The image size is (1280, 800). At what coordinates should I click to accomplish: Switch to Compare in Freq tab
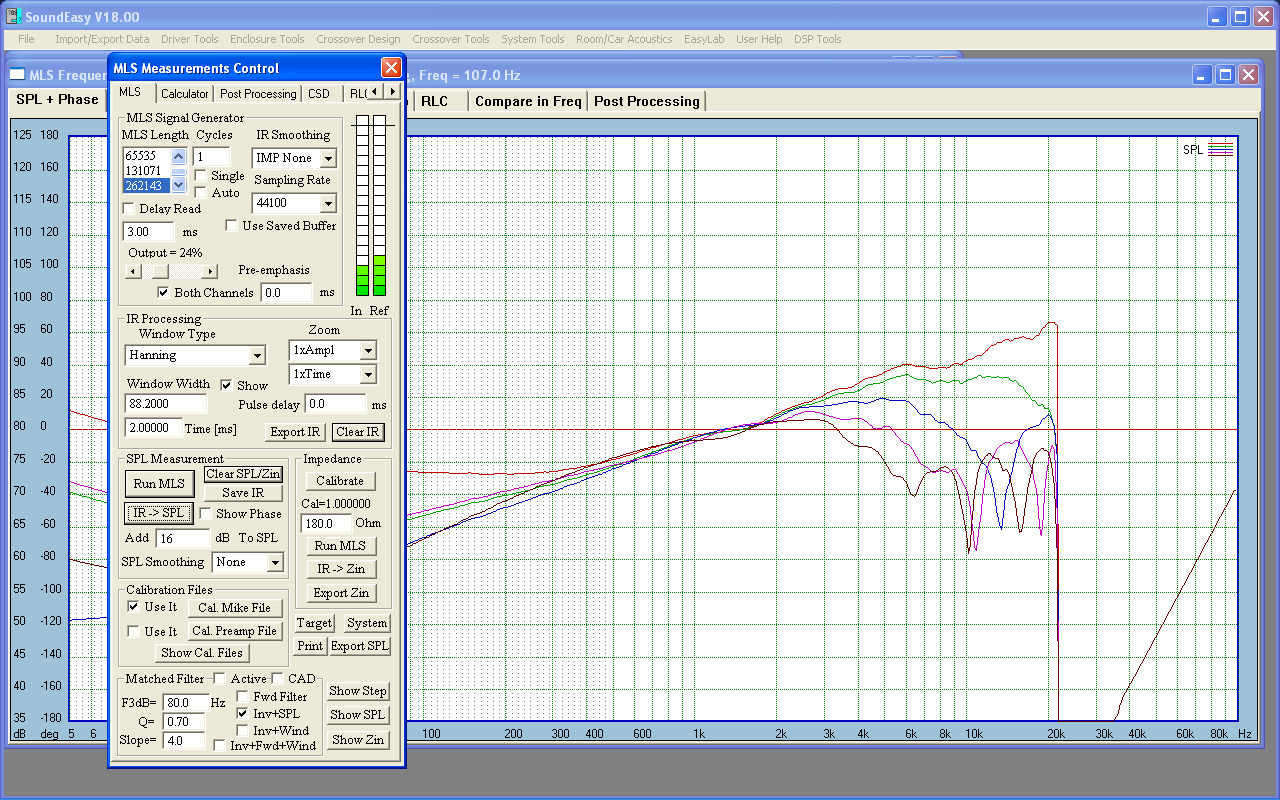528,101
